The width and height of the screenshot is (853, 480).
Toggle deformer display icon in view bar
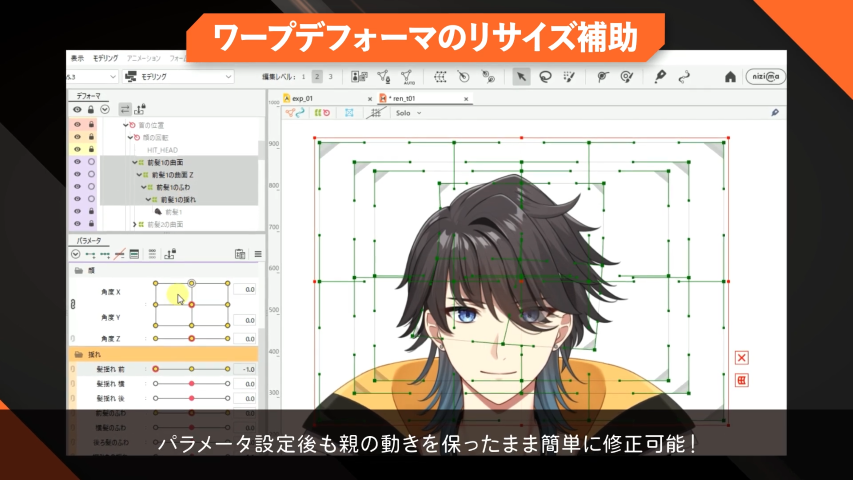tap(322, 113)
